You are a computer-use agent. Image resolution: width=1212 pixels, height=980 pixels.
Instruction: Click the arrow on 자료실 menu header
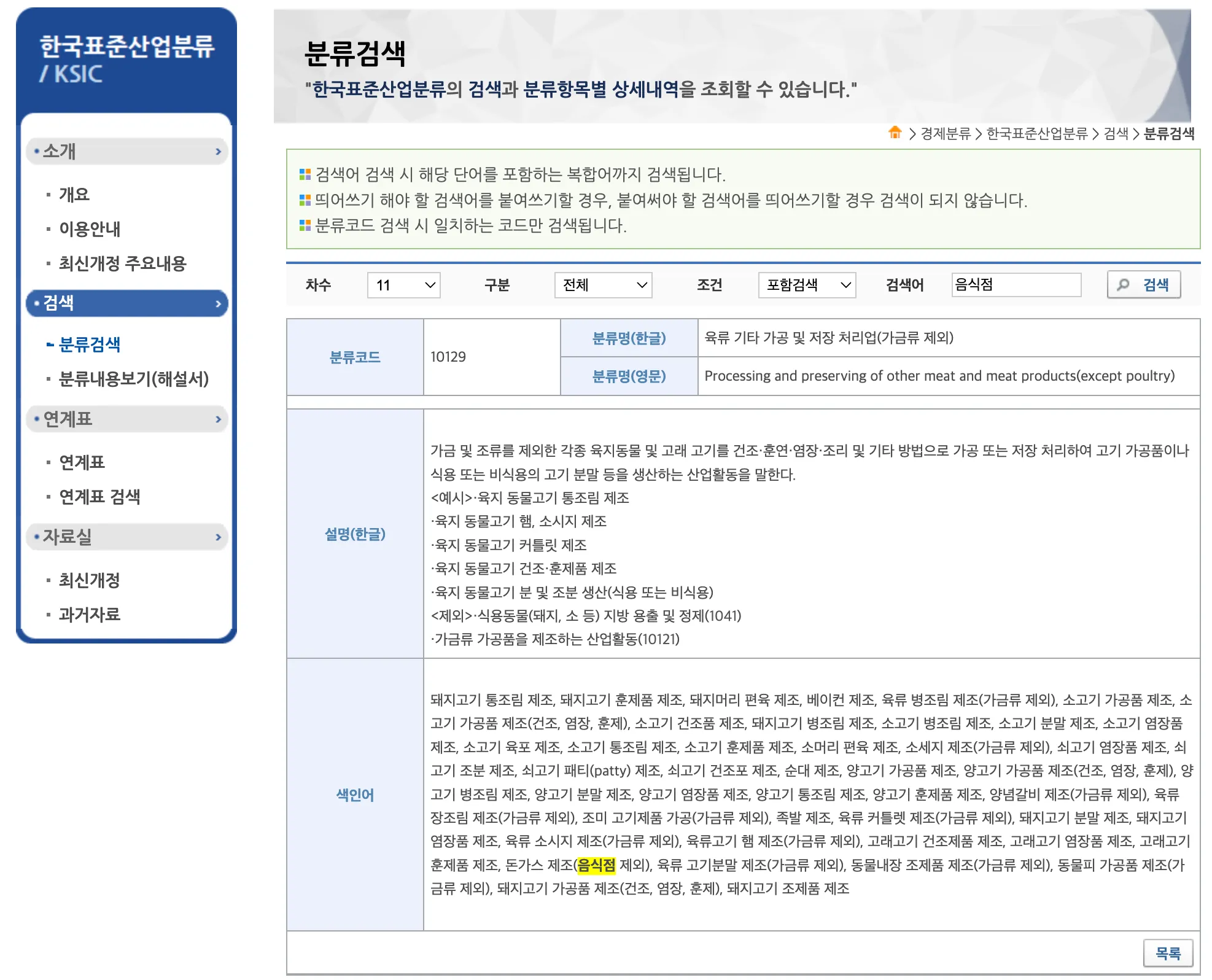218,537
